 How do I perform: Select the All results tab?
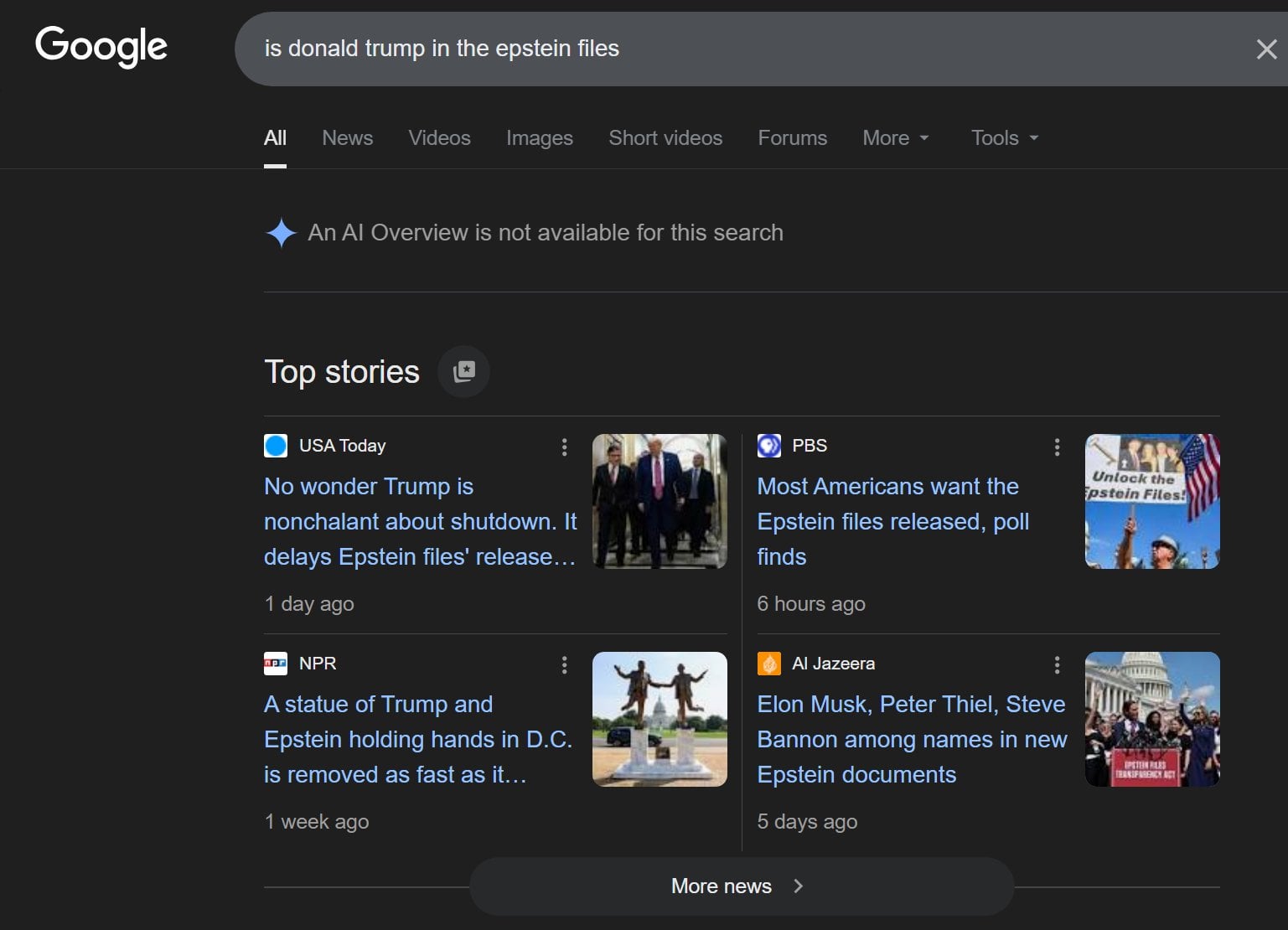coord(275,138)
